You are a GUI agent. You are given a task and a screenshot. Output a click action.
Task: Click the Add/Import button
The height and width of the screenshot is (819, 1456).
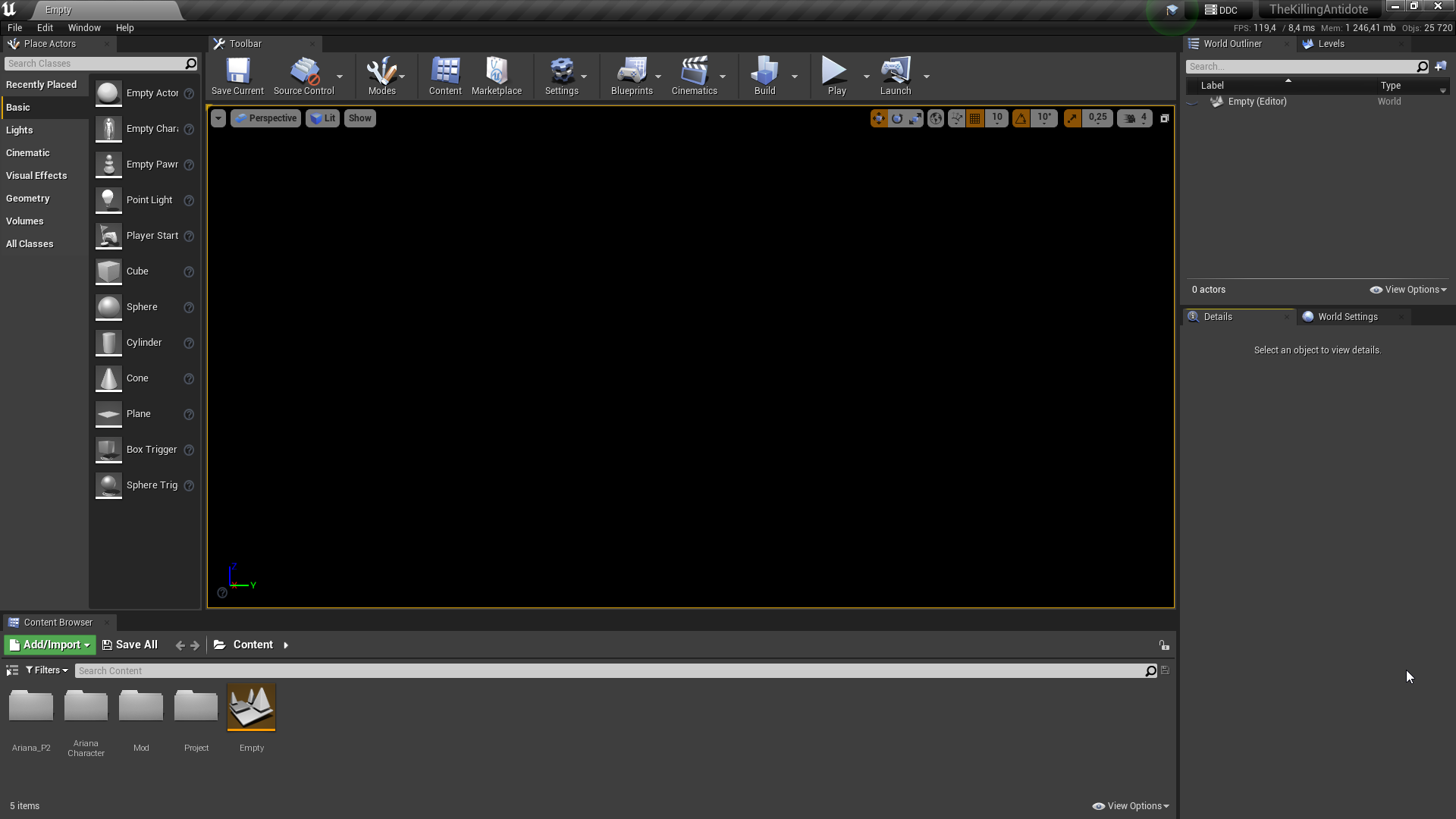50,645
